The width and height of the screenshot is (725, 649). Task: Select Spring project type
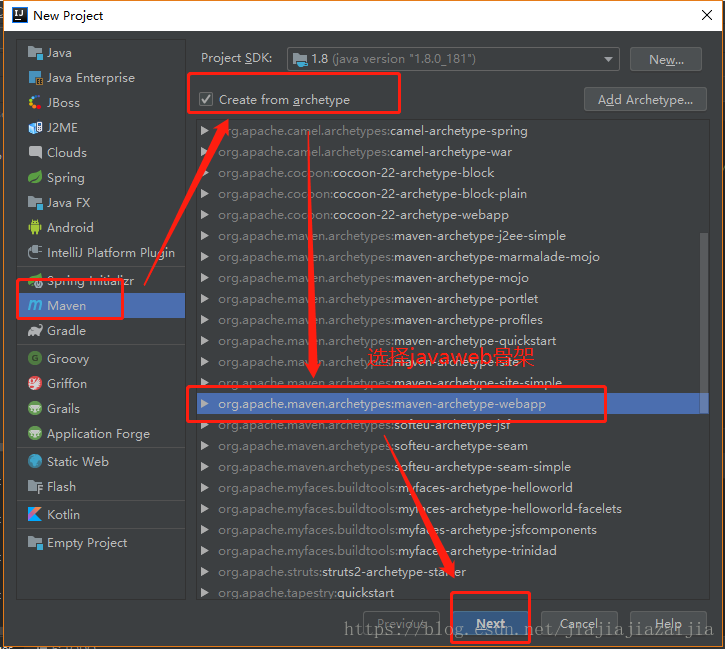[101, 178]
